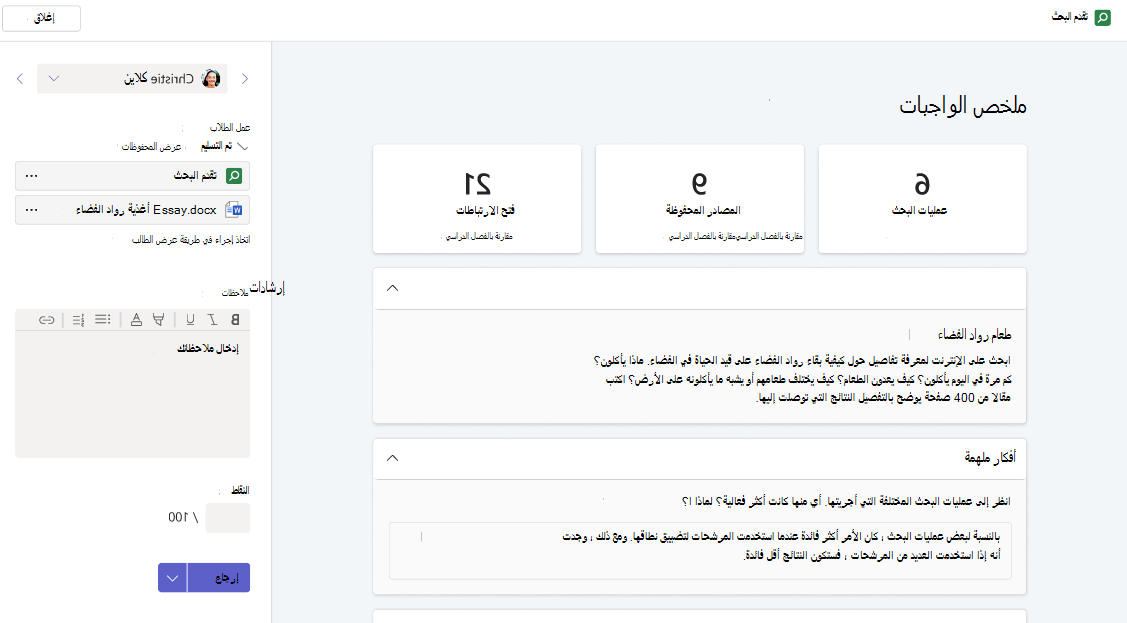This screenshot has height=623, width=1127.
Task: Click the تقدم البحث title in header
Action: (1070, 17)
